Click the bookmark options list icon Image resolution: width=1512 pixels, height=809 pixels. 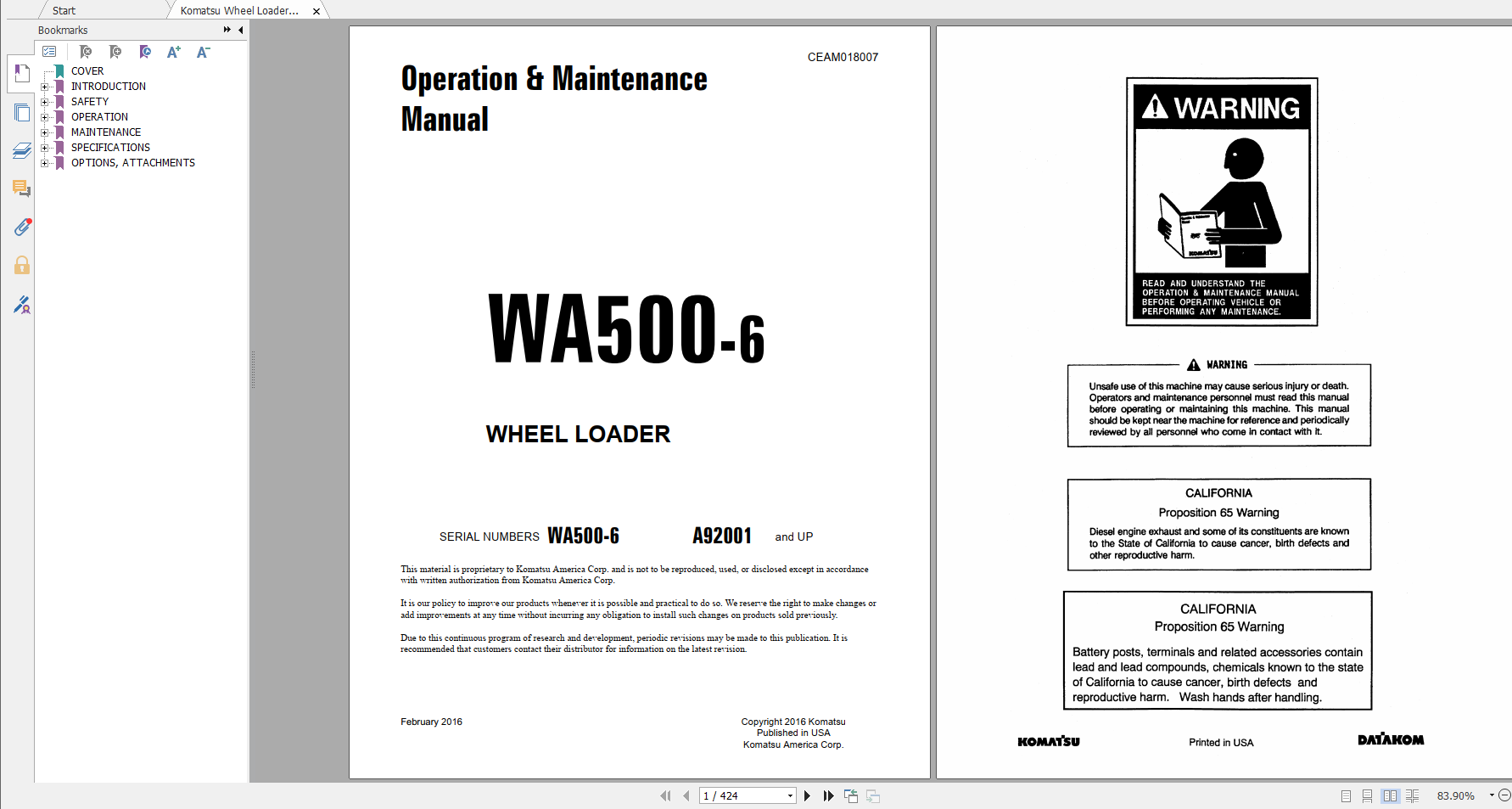point(50,52)
